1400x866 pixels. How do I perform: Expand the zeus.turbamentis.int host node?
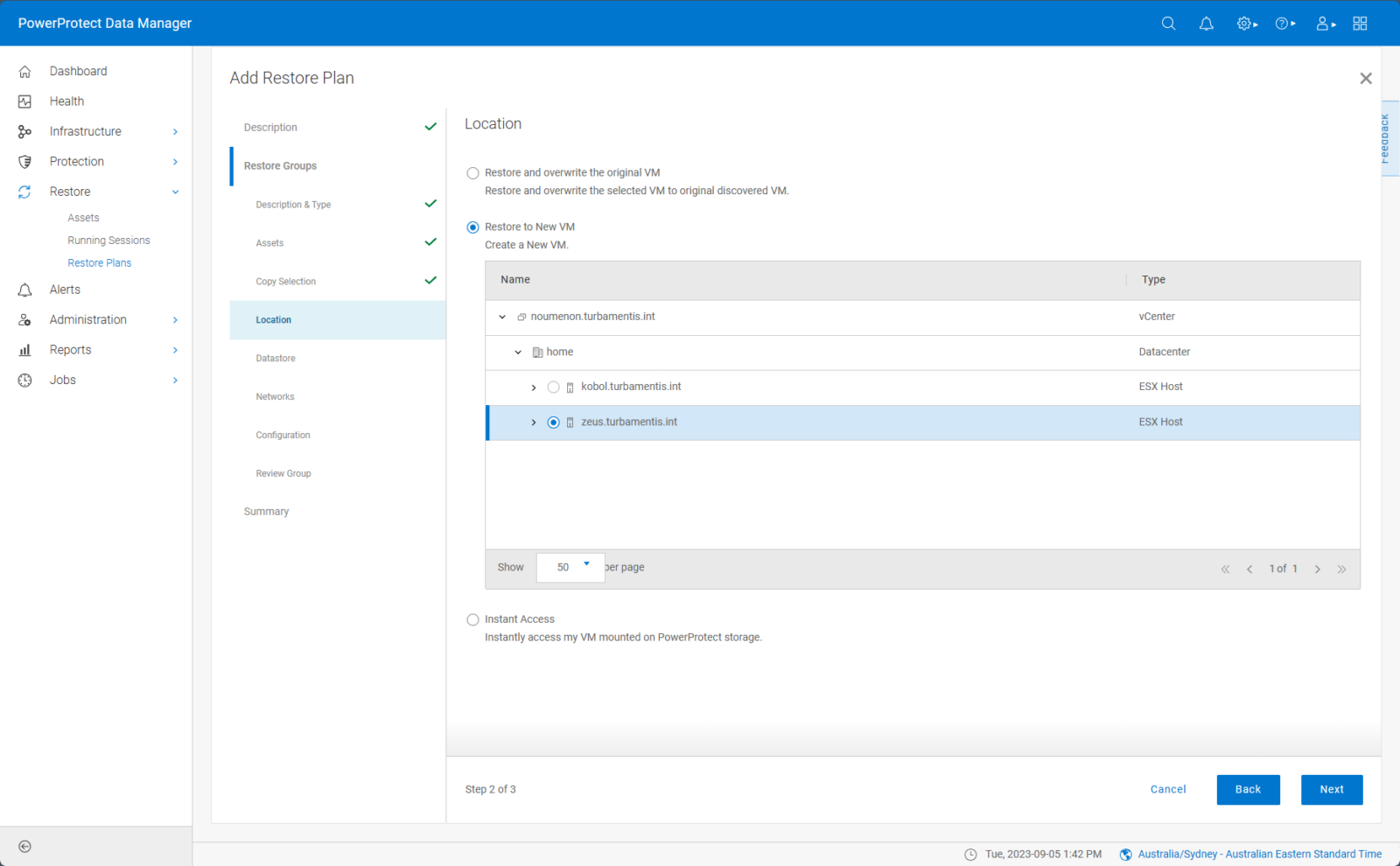click(534, 422)
